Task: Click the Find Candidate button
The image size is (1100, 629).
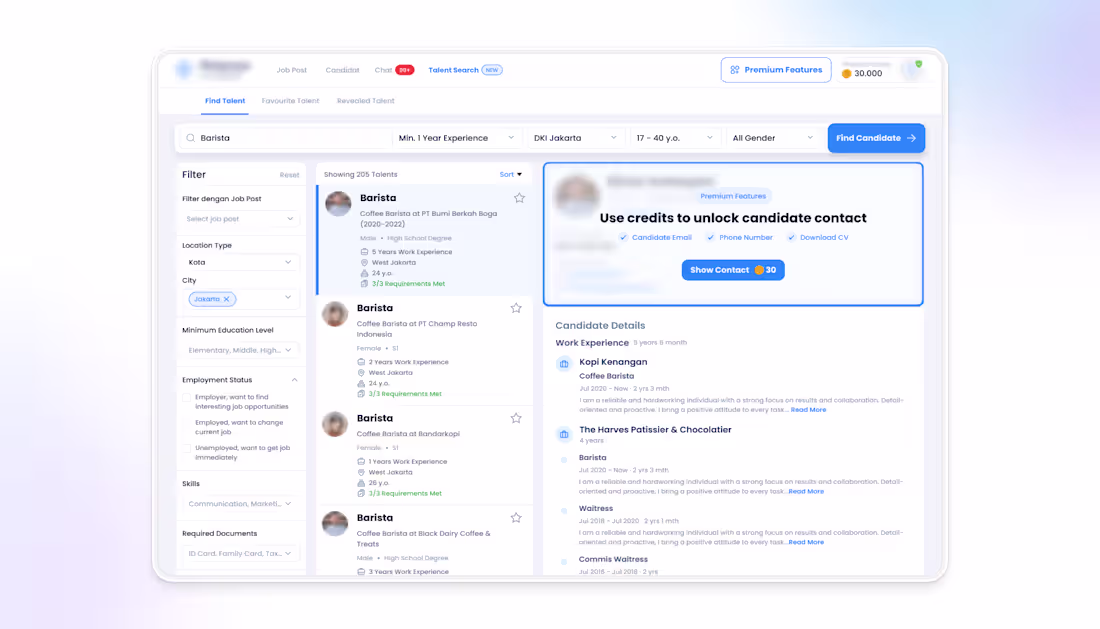Action: tap(876, 138)
